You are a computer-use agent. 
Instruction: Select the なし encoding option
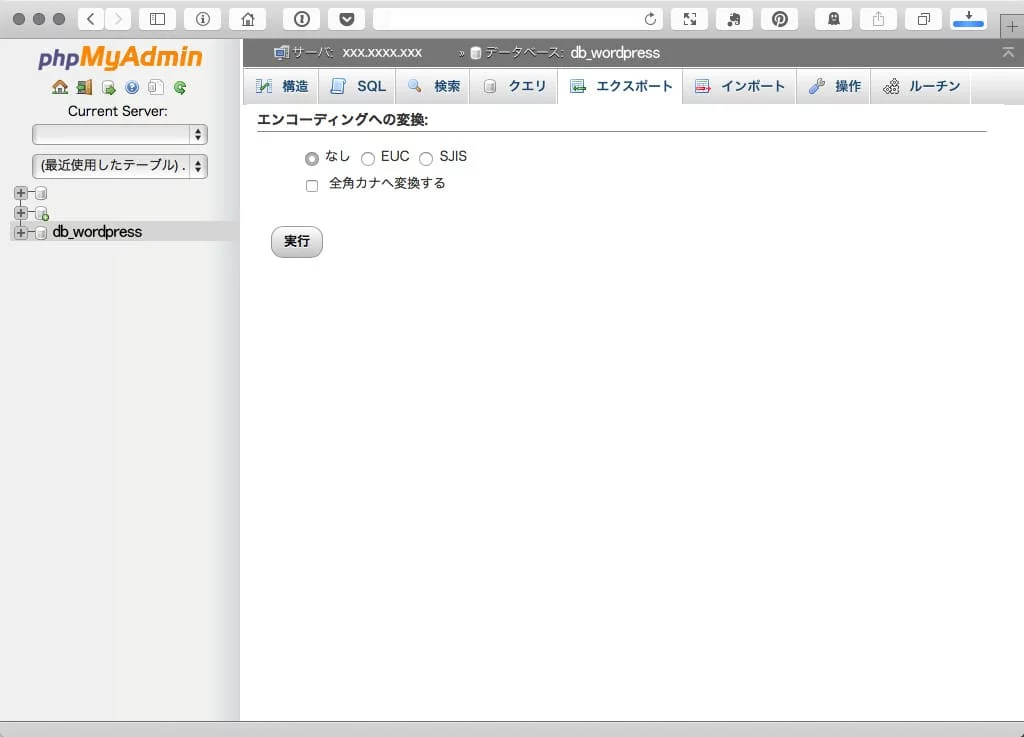point(312,159)
